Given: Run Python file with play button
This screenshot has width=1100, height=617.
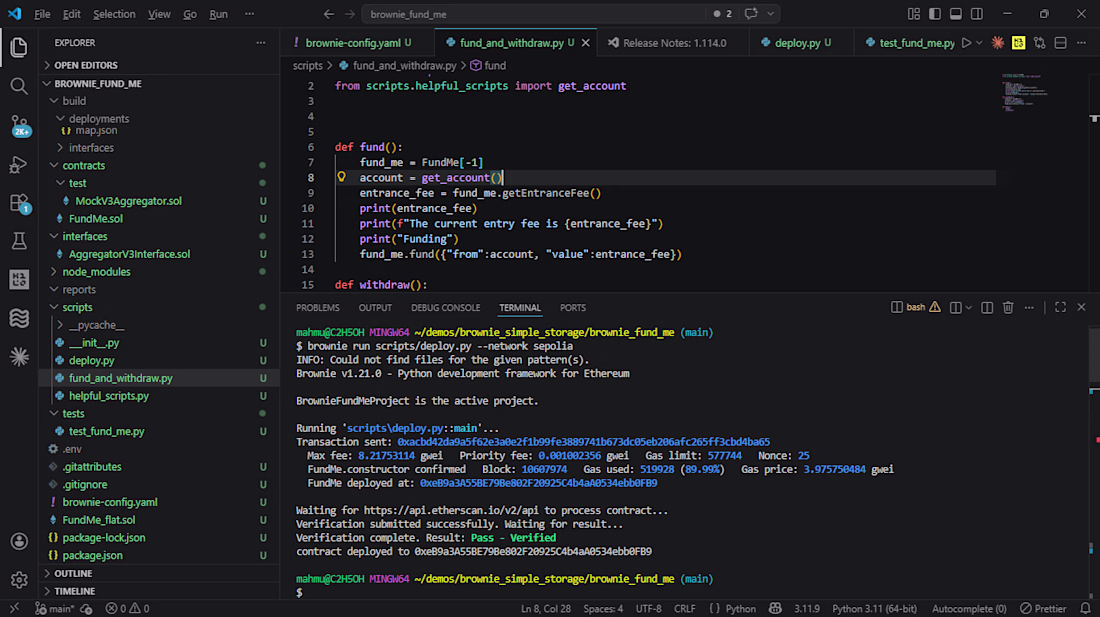Looking at the screenshot, I should (965, 43).
